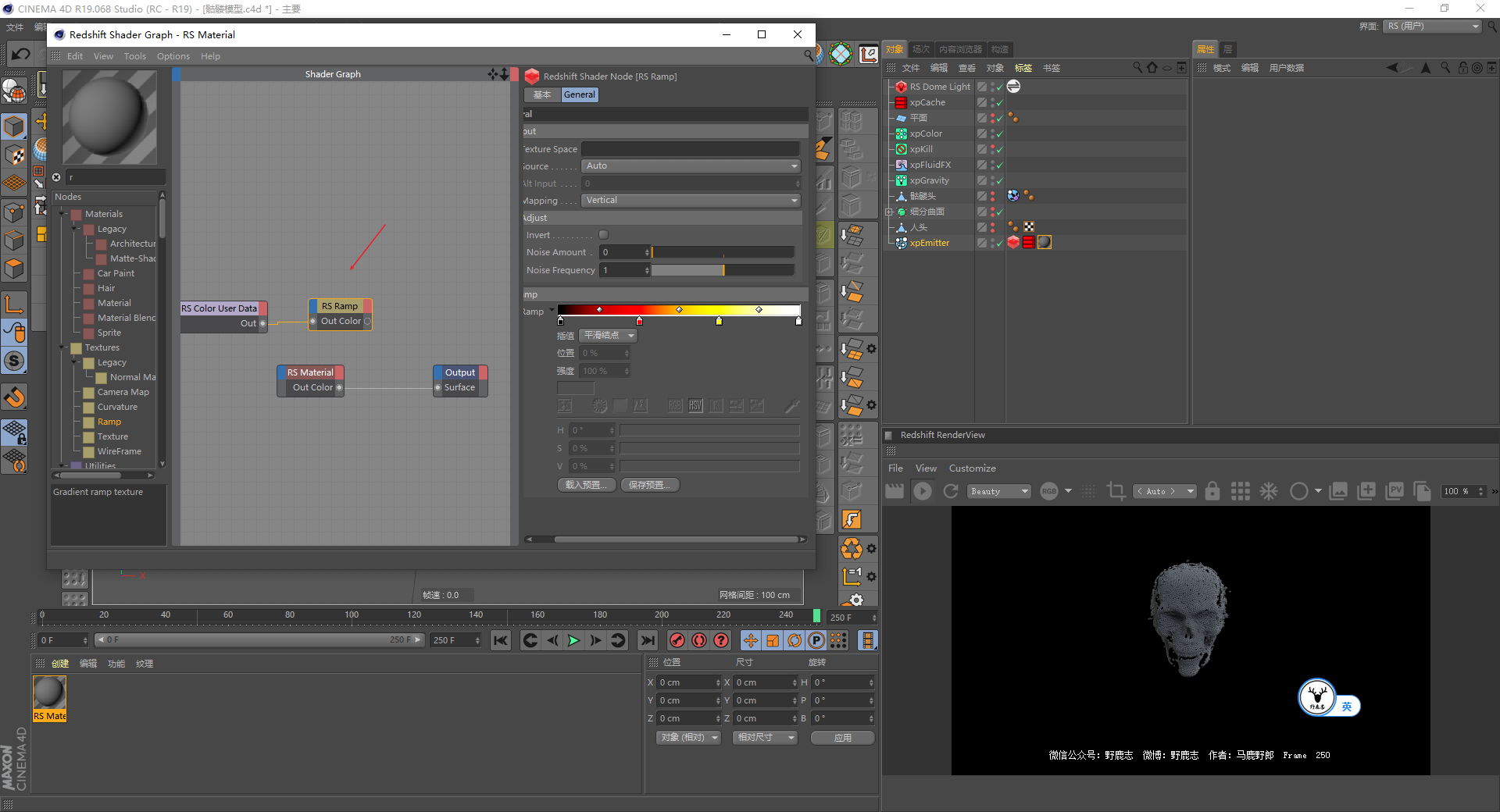Viewport: 1500px width, 812px height.
Task: Toggle the Invert checkbox
Action: tap(603, 235)
